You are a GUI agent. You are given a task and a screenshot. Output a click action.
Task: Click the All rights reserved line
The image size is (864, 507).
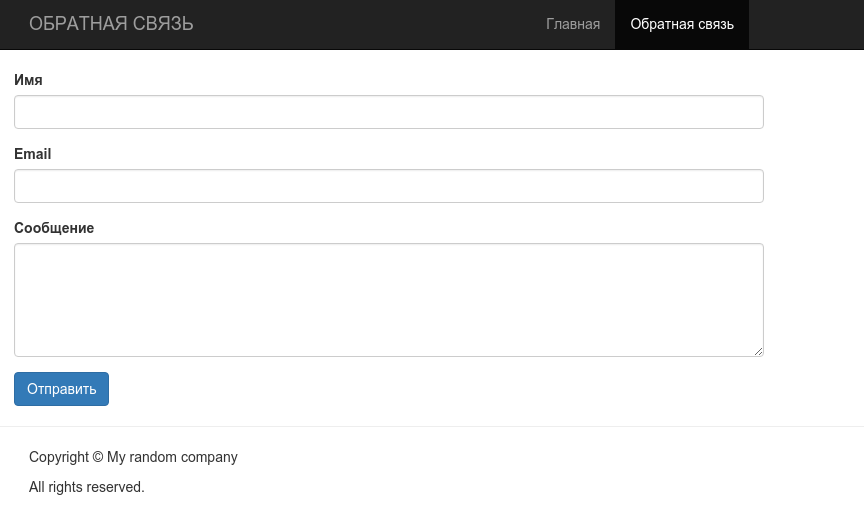pyautogui.click(x=87, y=487)
